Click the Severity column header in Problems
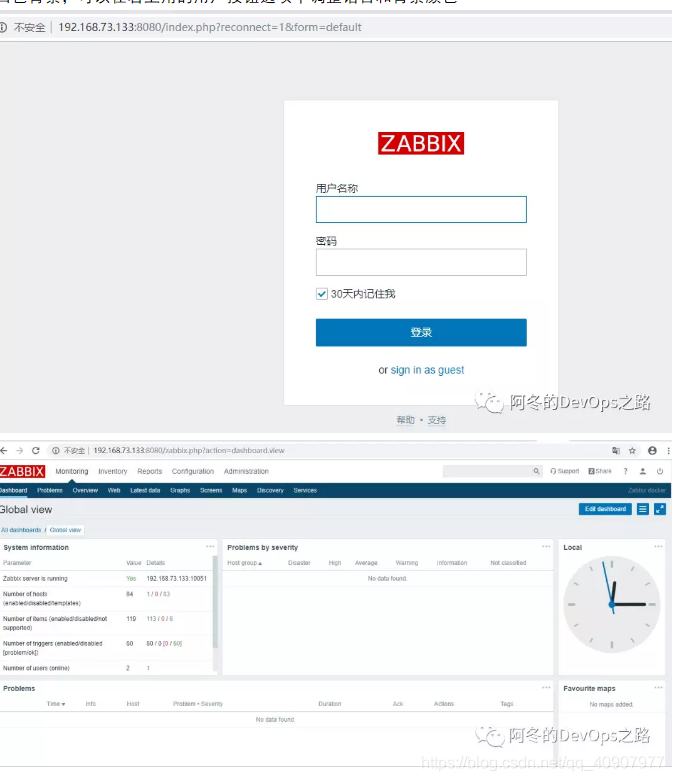 click(212, 704)
